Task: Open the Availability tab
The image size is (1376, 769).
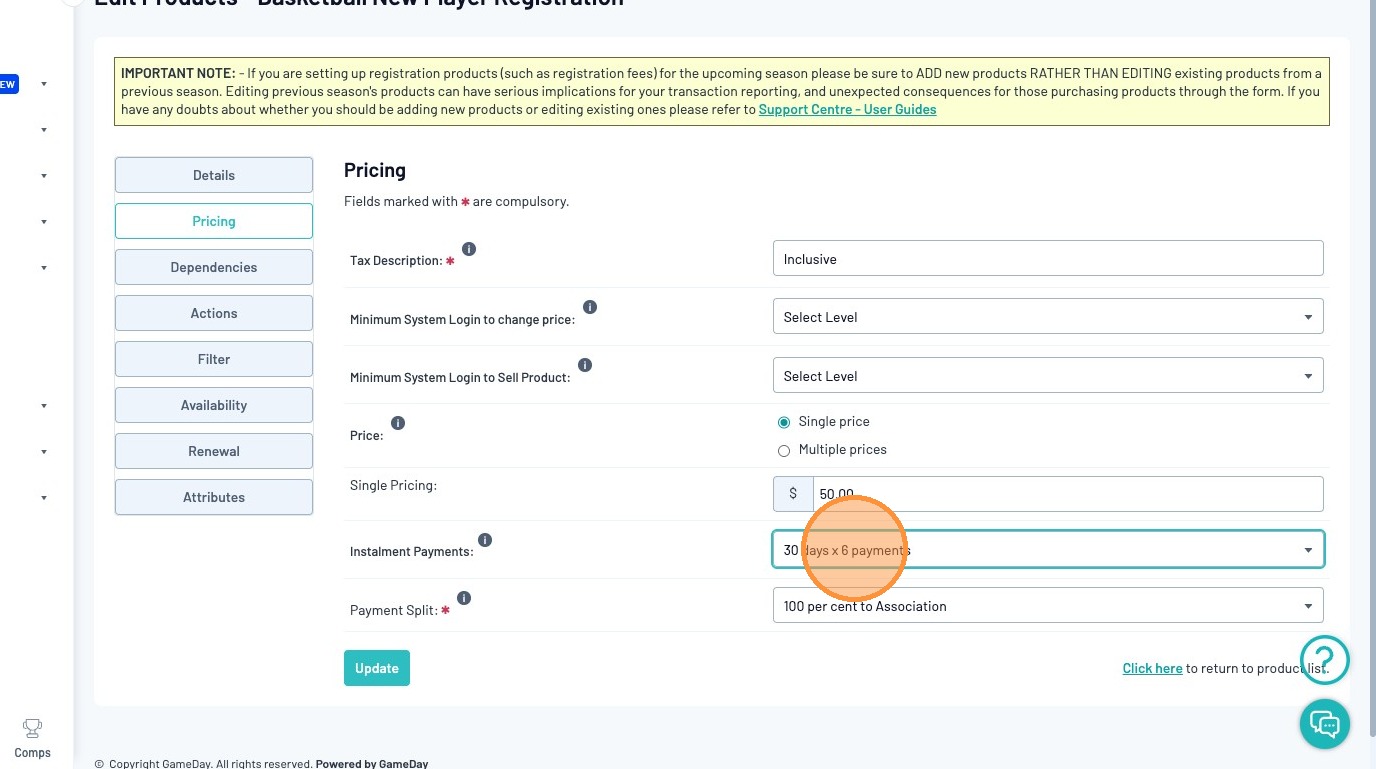Action: 214,405
